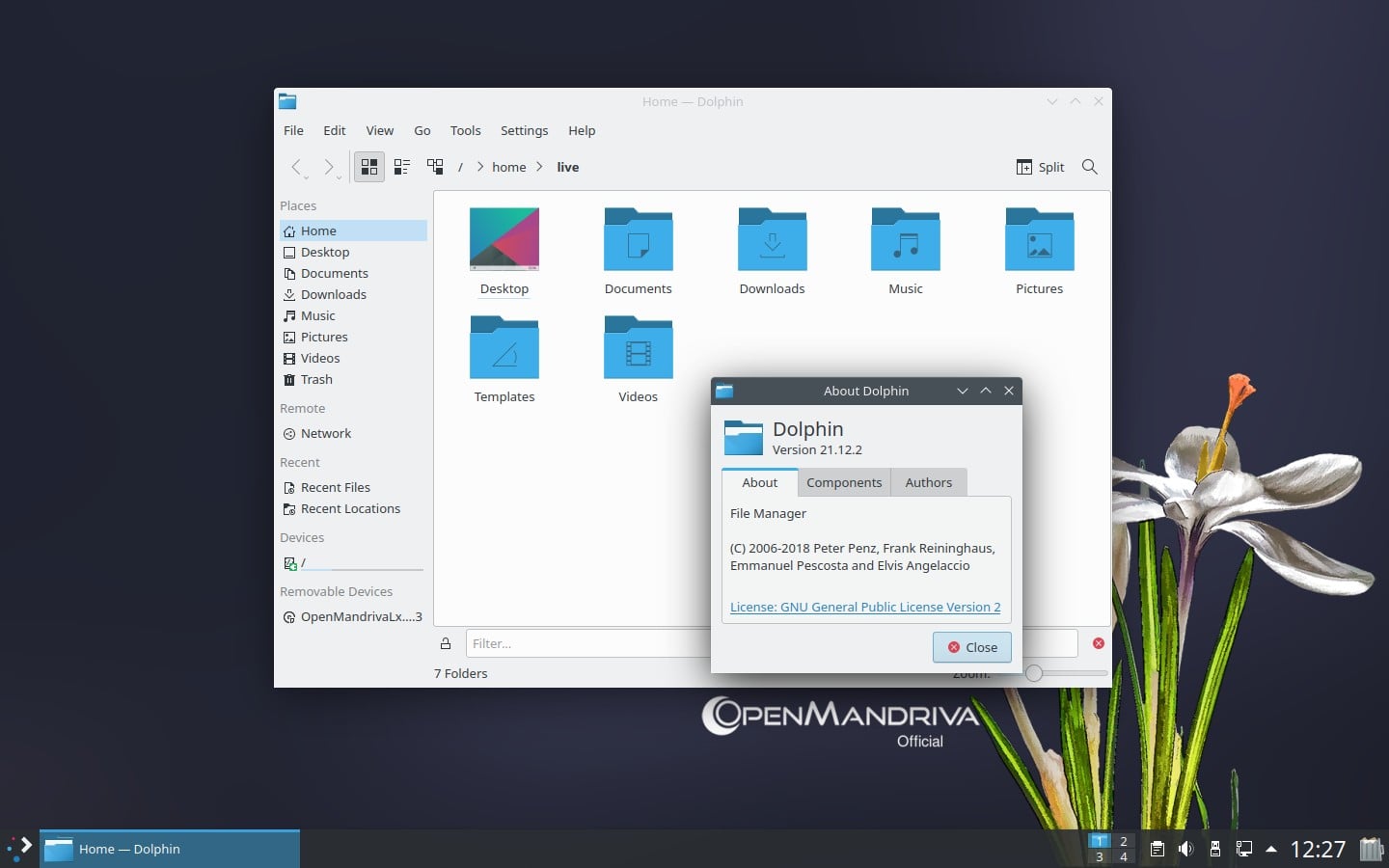Switch to compact details view
The width and height of the screenshot is (1389, 868).
[402, 166]
